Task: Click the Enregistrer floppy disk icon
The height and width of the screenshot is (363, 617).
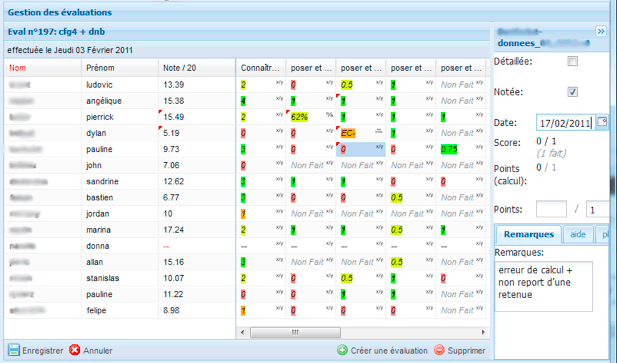Action: coord(14,350)
